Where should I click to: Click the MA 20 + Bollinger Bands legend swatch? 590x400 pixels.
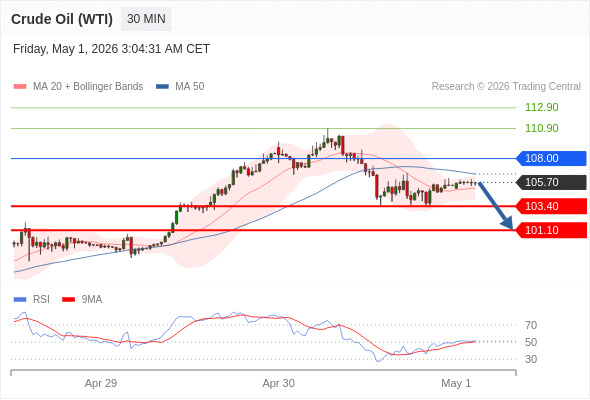tap(20, 87)
